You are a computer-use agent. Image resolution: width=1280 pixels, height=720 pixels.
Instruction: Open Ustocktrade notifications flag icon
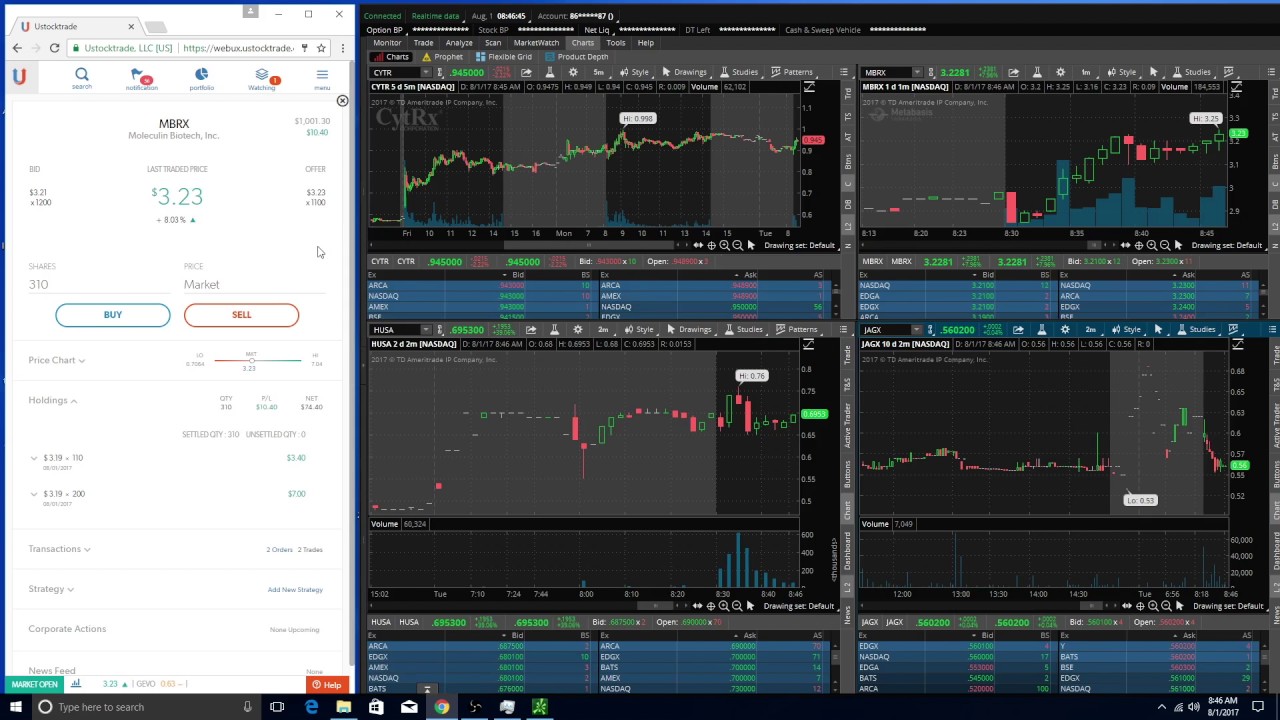[x=141, y=78]
